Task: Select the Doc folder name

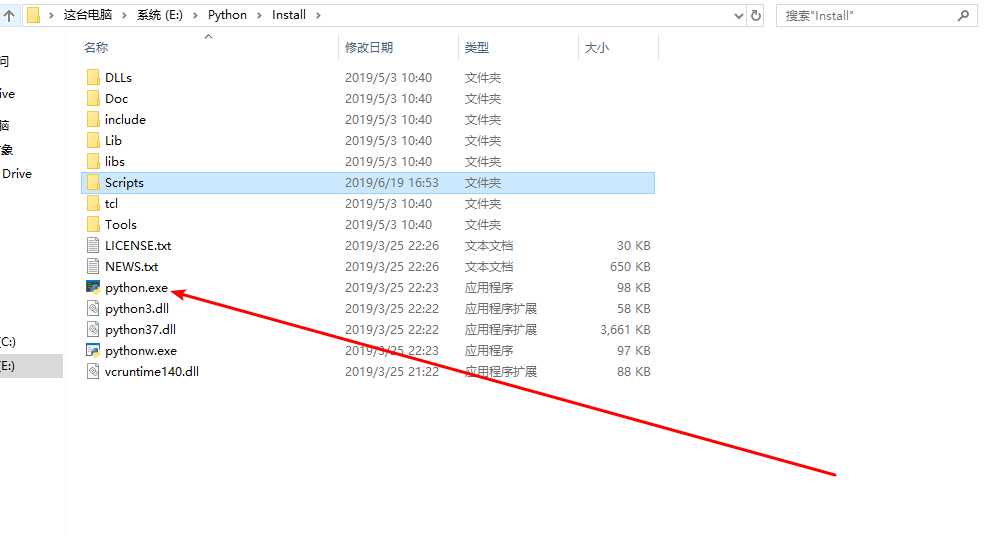Action: [x=116, y=98]
